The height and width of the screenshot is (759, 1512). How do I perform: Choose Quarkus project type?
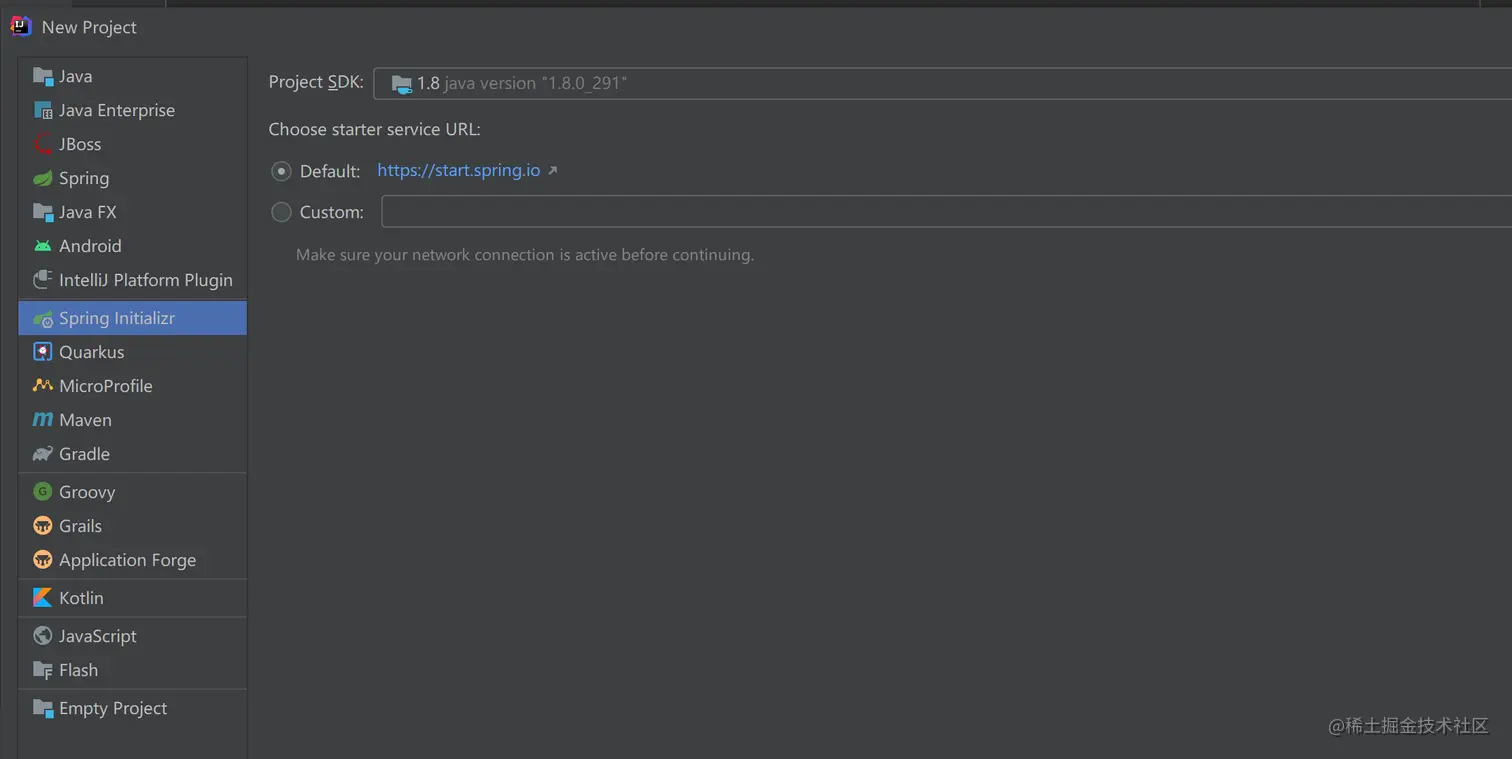(x=132, y=352)
